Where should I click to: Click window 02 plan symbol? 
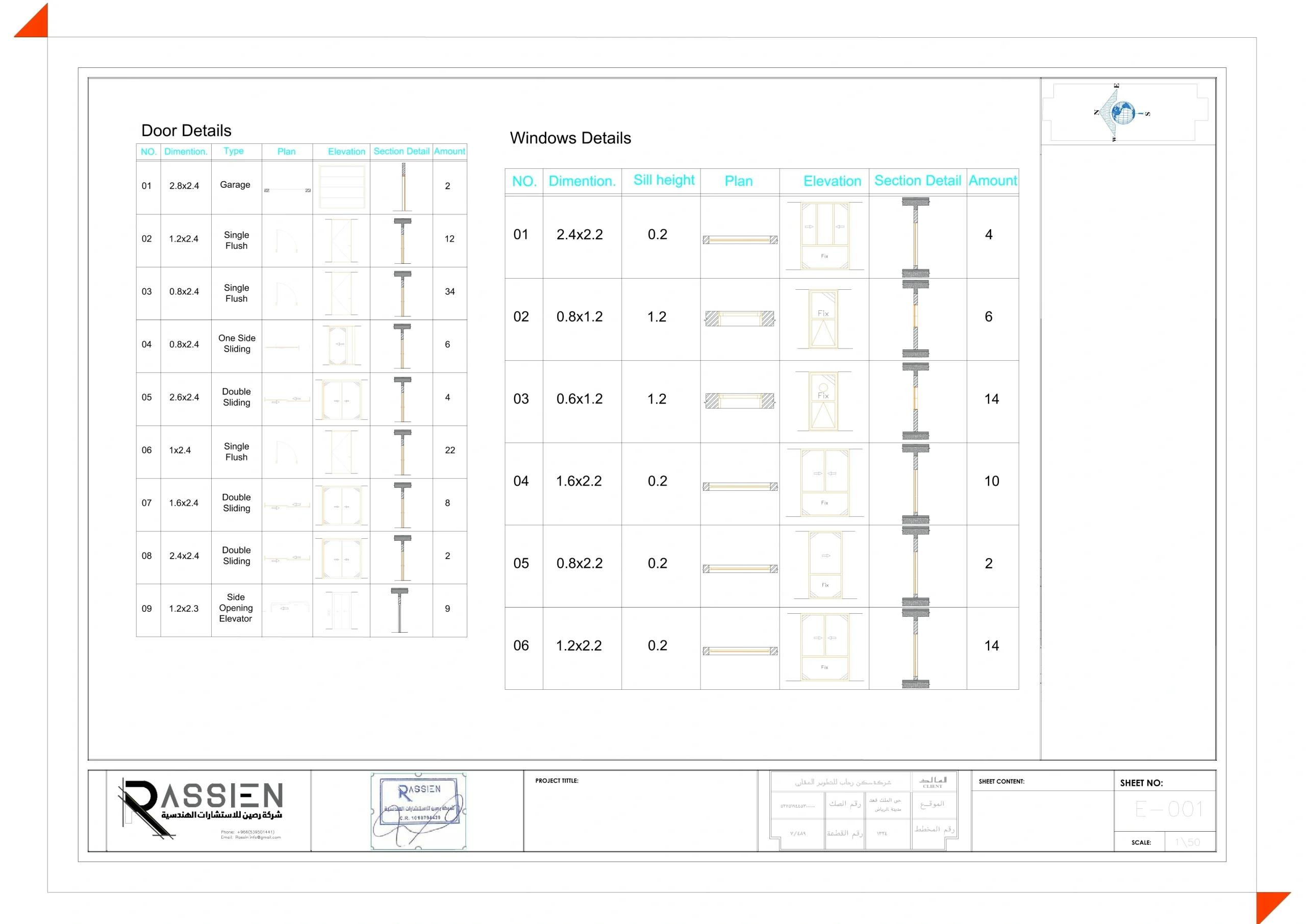[x=739, y=318]
